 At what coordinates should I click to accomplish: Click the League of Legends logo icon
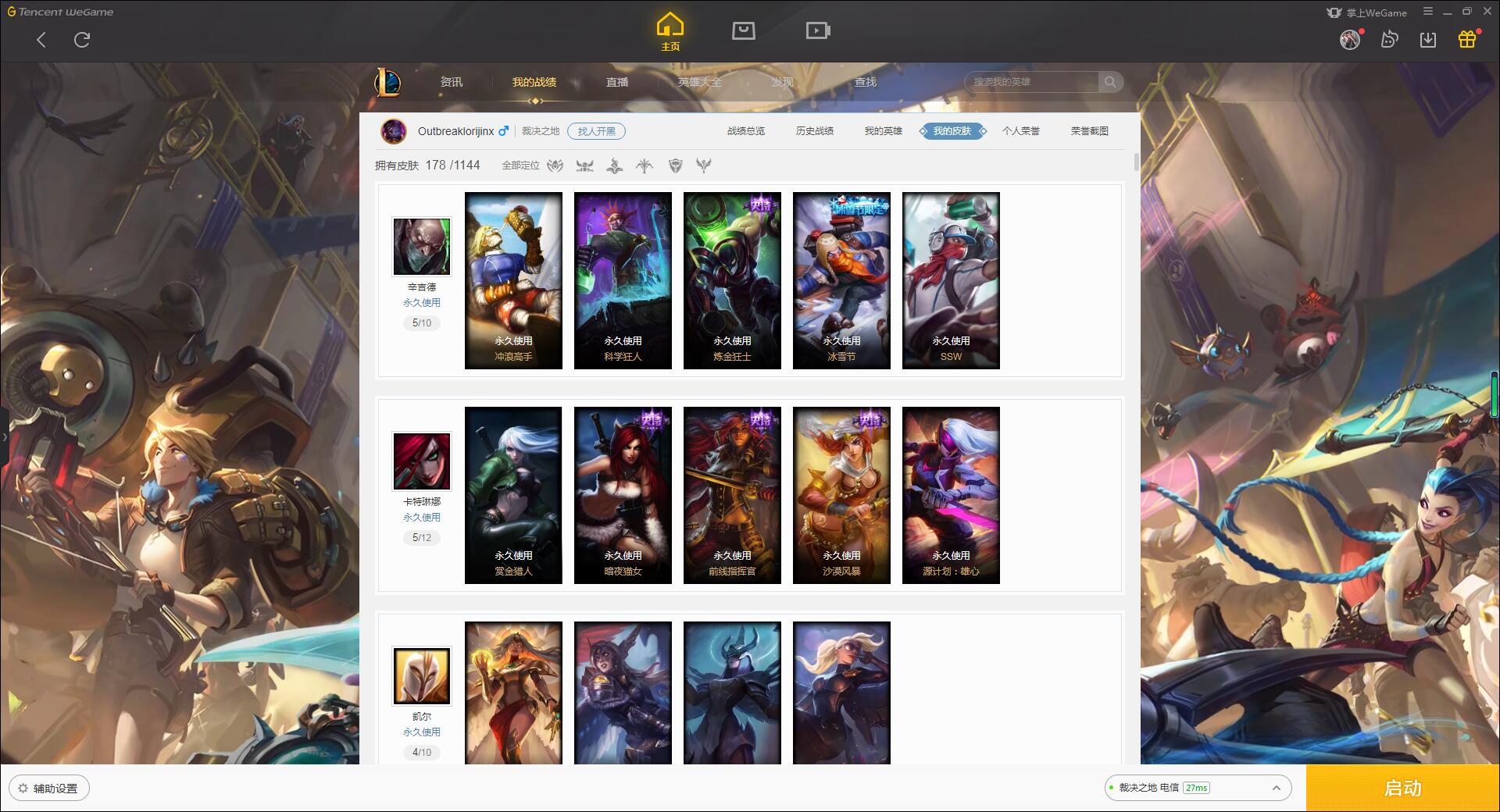(388, 82)
